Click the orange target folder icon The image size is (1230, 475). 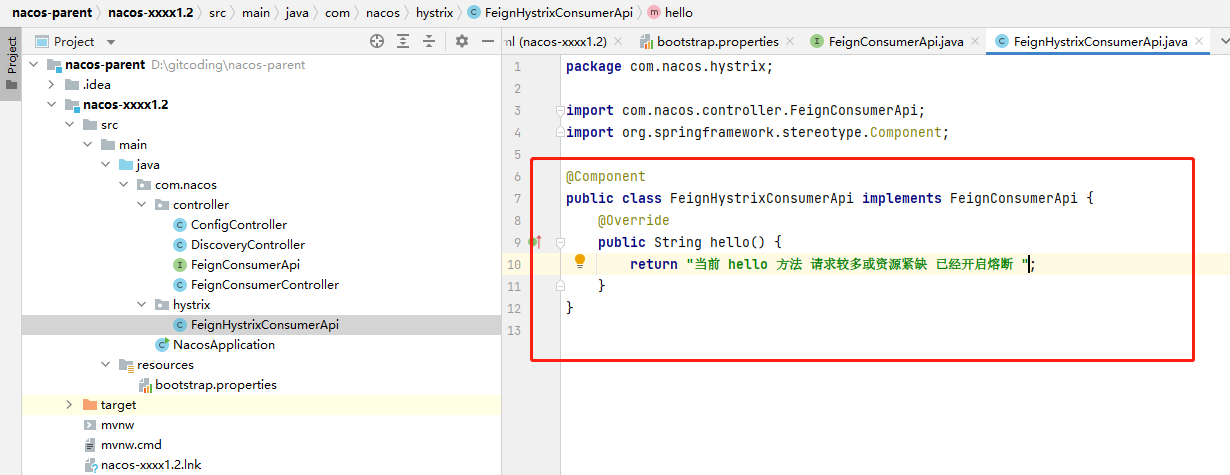point(90,405)
